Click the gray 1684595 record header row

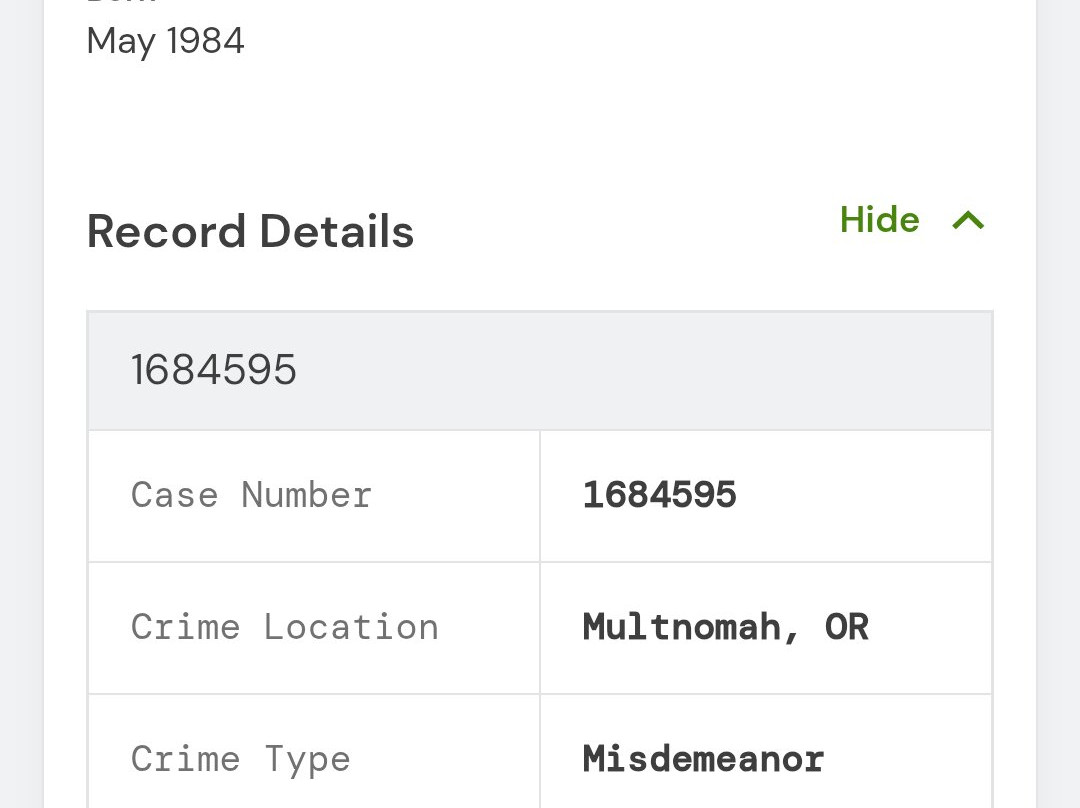(x=540, y=371)
